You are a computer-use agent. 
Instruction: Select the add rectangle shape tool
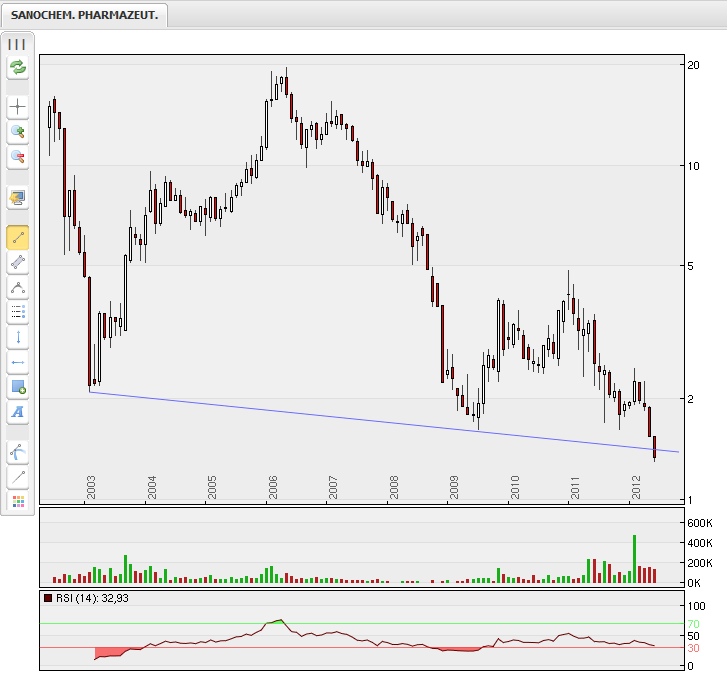point(18,387)
